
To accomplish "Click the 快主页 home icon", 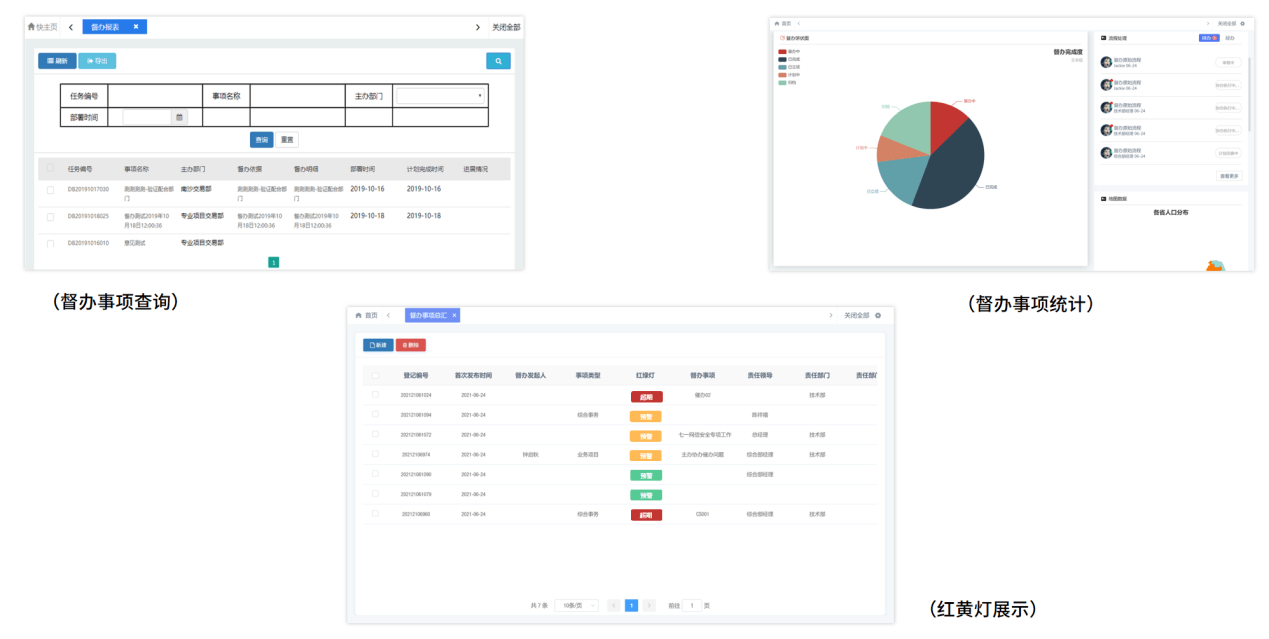I will pos(32,27).
